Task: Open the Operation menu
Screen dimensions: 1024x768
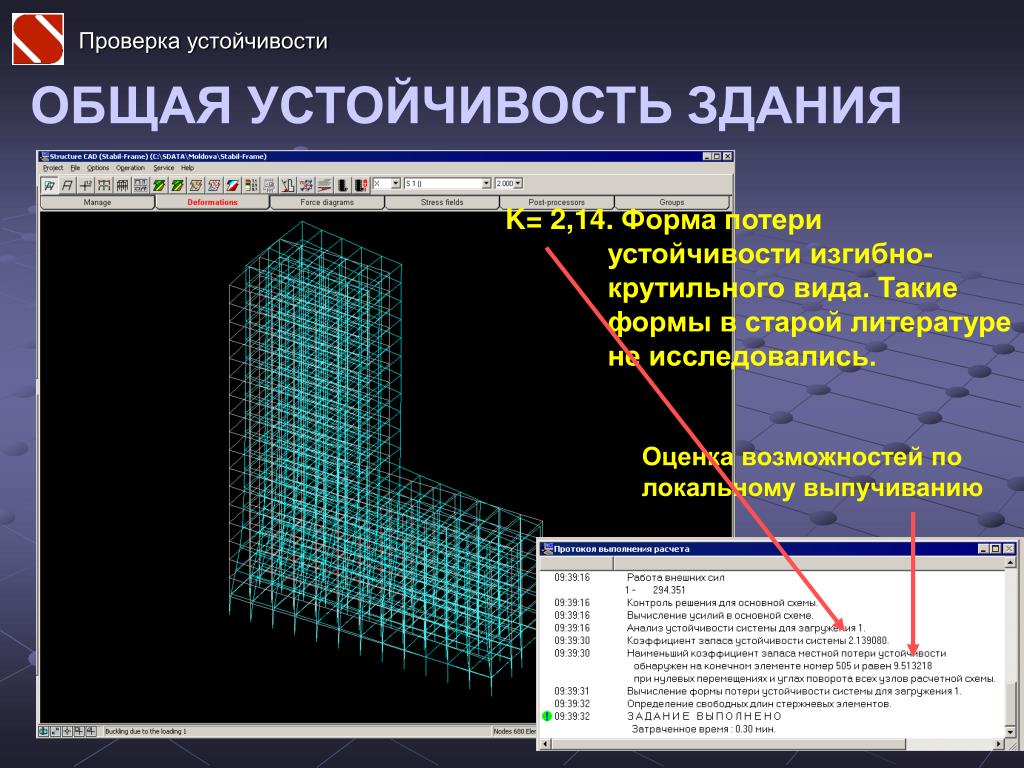Action: (x=130, y=168)
